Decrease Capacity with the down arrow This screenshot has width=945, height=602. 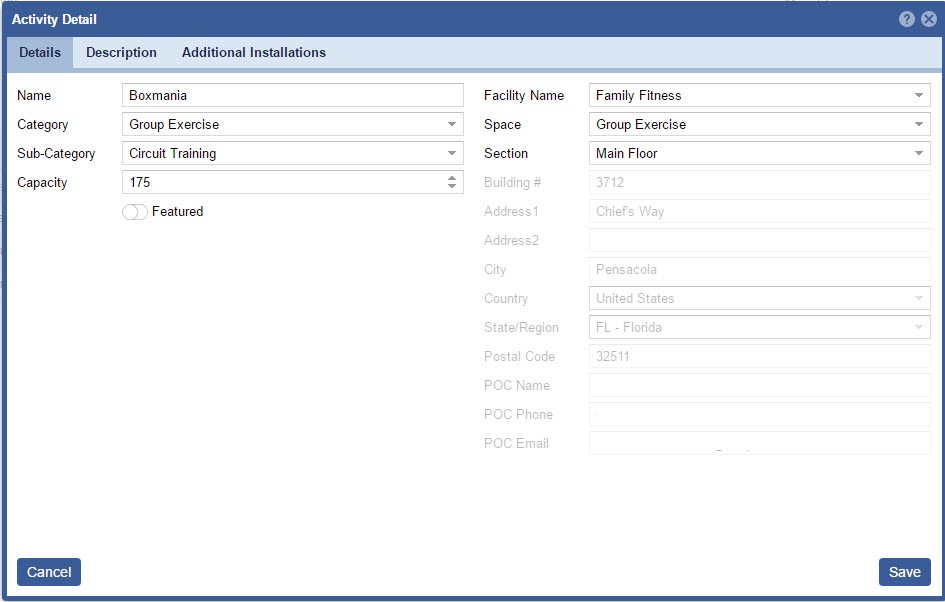click(x=452, y=187)
